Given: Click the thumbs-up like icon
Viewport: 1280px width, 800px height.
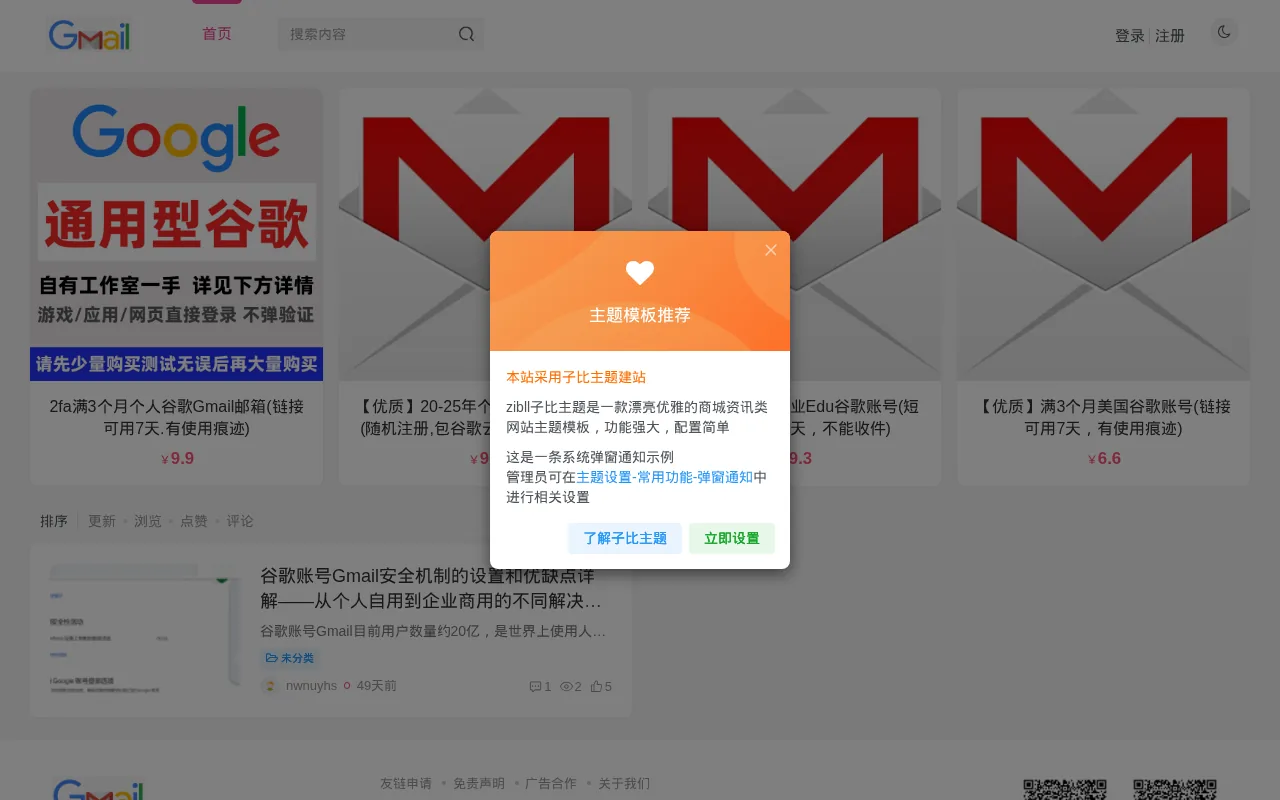Looking at the screenshot, I should 596,686.
